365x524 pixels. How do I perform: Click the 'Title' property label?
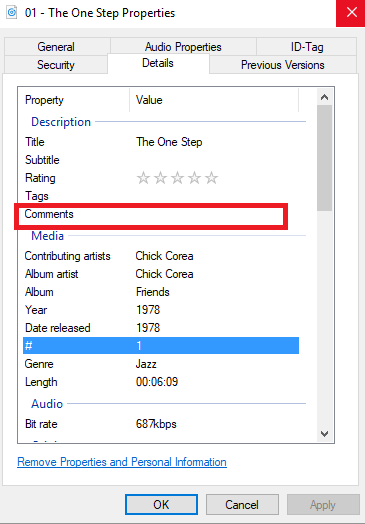click(x=34, y=142)
